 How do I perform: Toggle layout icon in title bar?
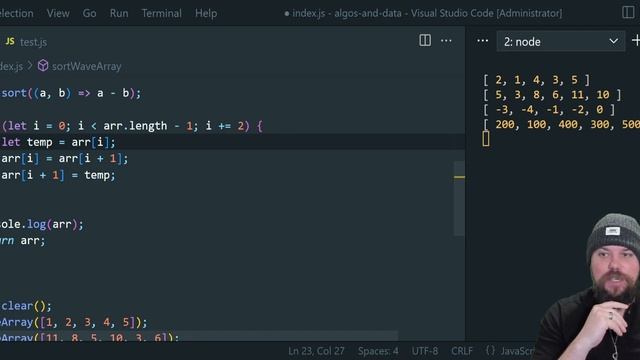click(x=628, y=12)
